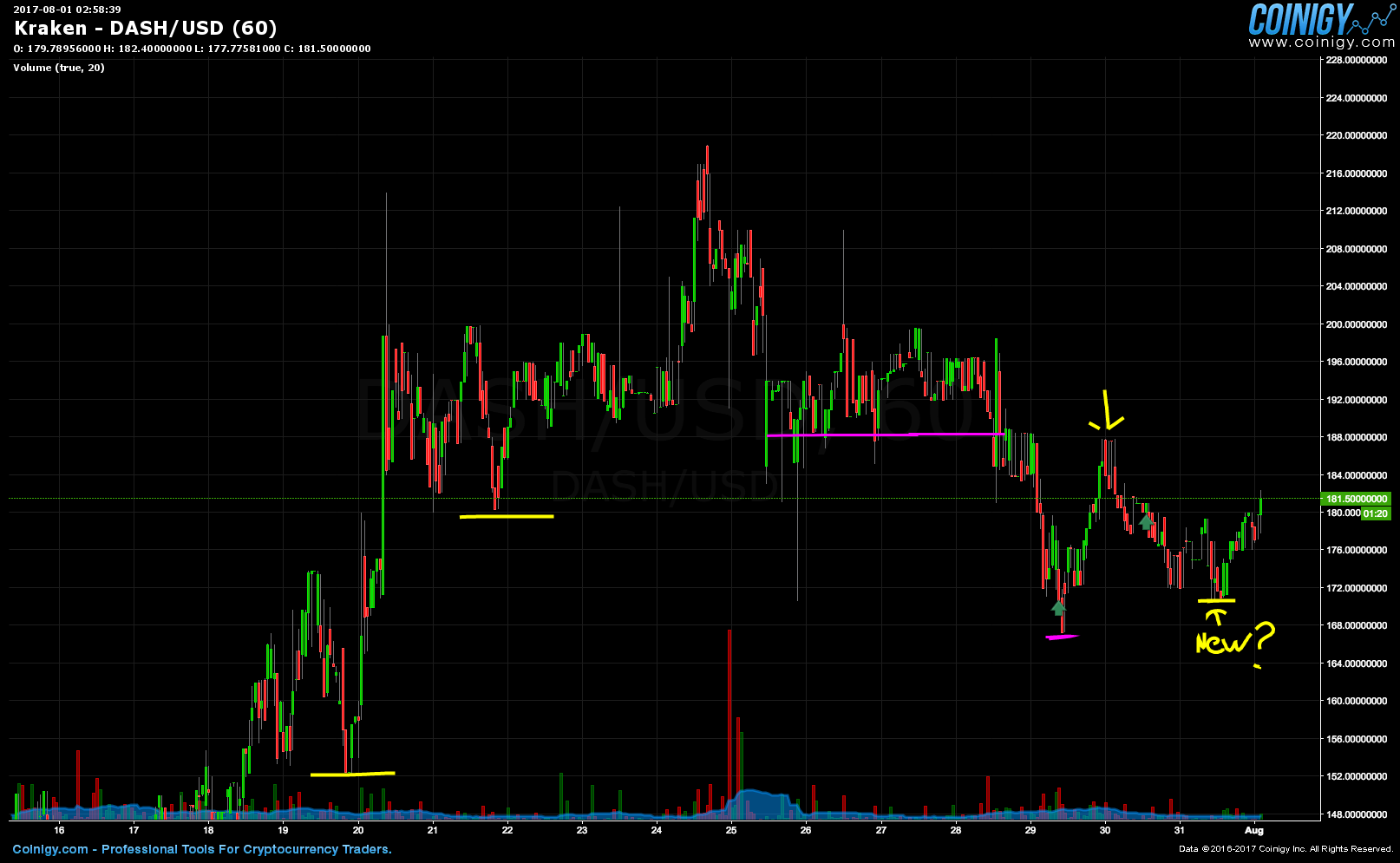The image size is (1400, 863).
Task: Click the close value C: 181.50000000
Action: point(327,49)
